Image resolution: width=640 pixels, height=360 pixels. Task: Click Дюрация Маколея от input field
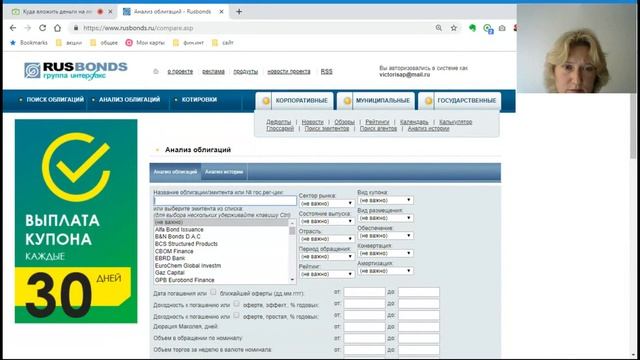364,327
